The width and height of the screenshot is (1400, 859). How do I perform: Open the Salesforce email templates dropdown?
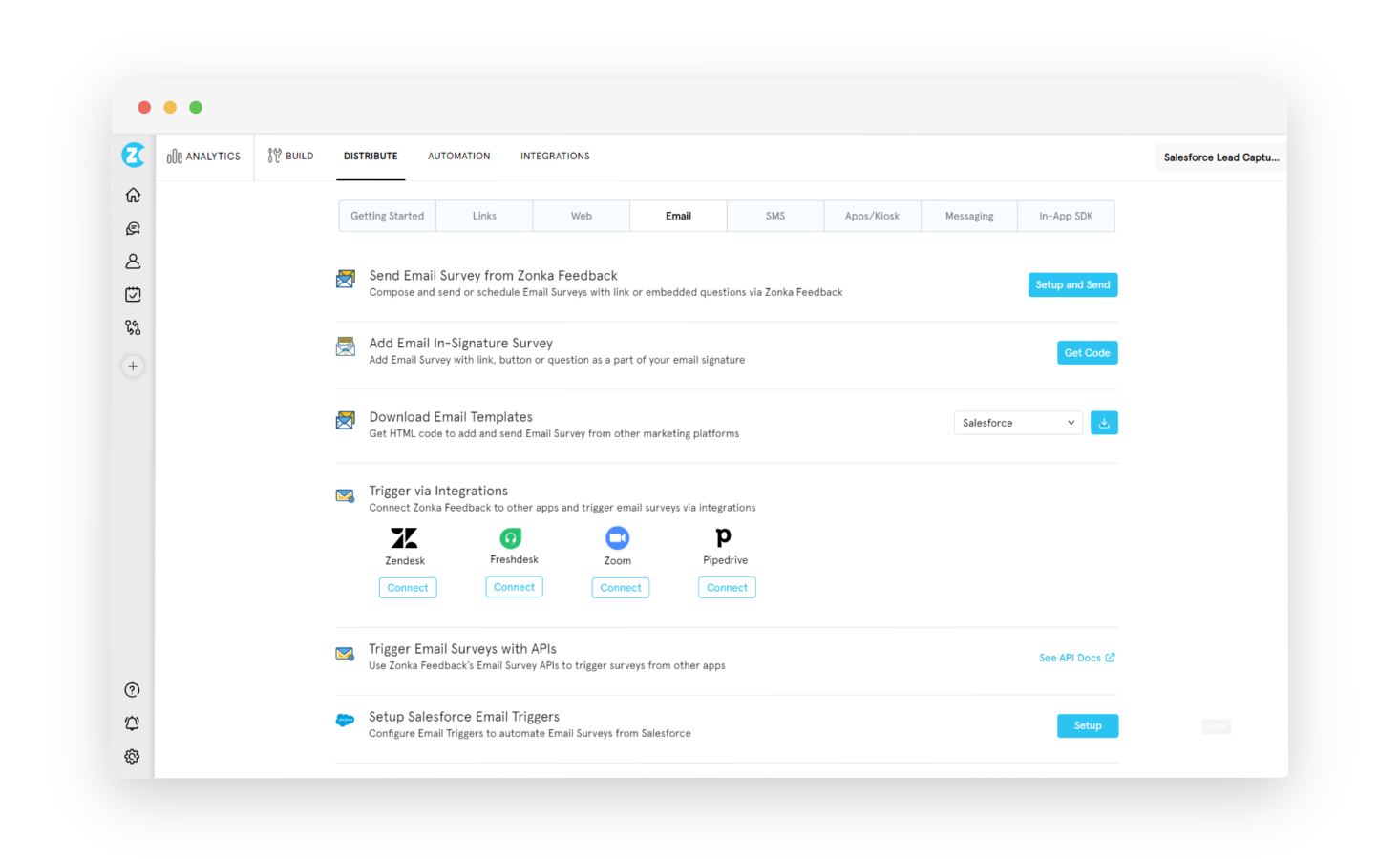[x=1017, y=422]
